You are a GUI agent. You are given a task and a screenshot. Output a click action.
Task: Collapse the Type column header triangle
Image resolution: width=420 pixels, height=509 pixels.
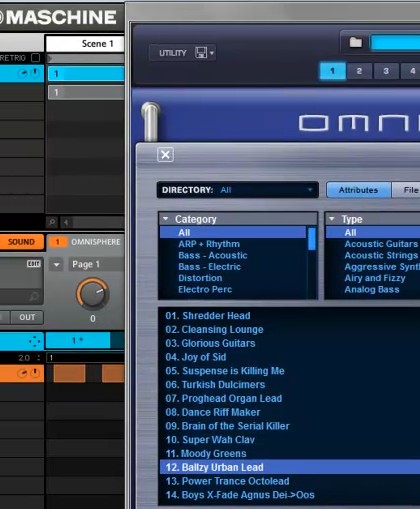pyautogui.click(x=332, y=219)
